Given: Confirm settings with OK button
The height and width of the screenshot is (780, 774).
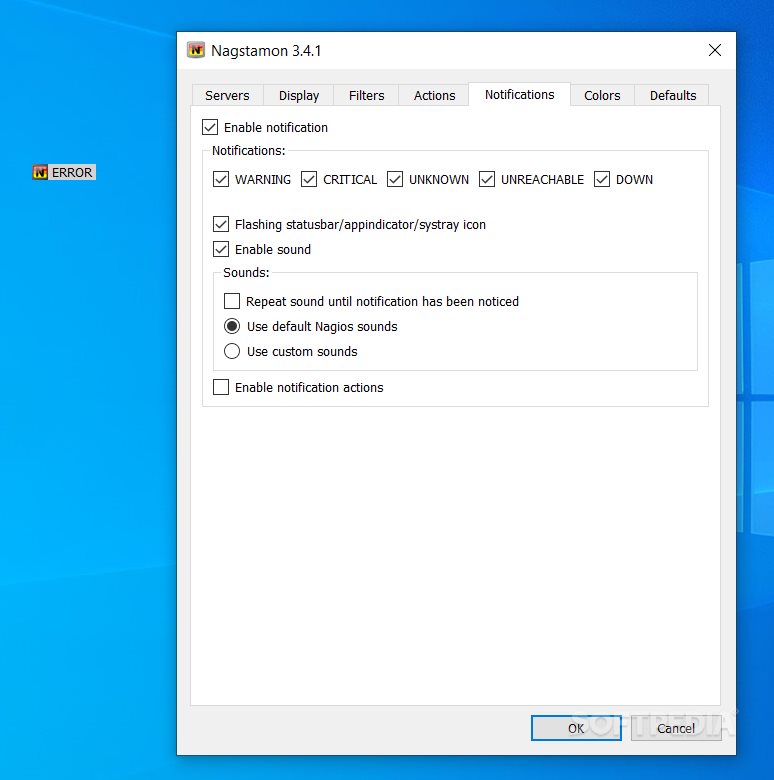Looking at the screenshot, I should 576,728.
